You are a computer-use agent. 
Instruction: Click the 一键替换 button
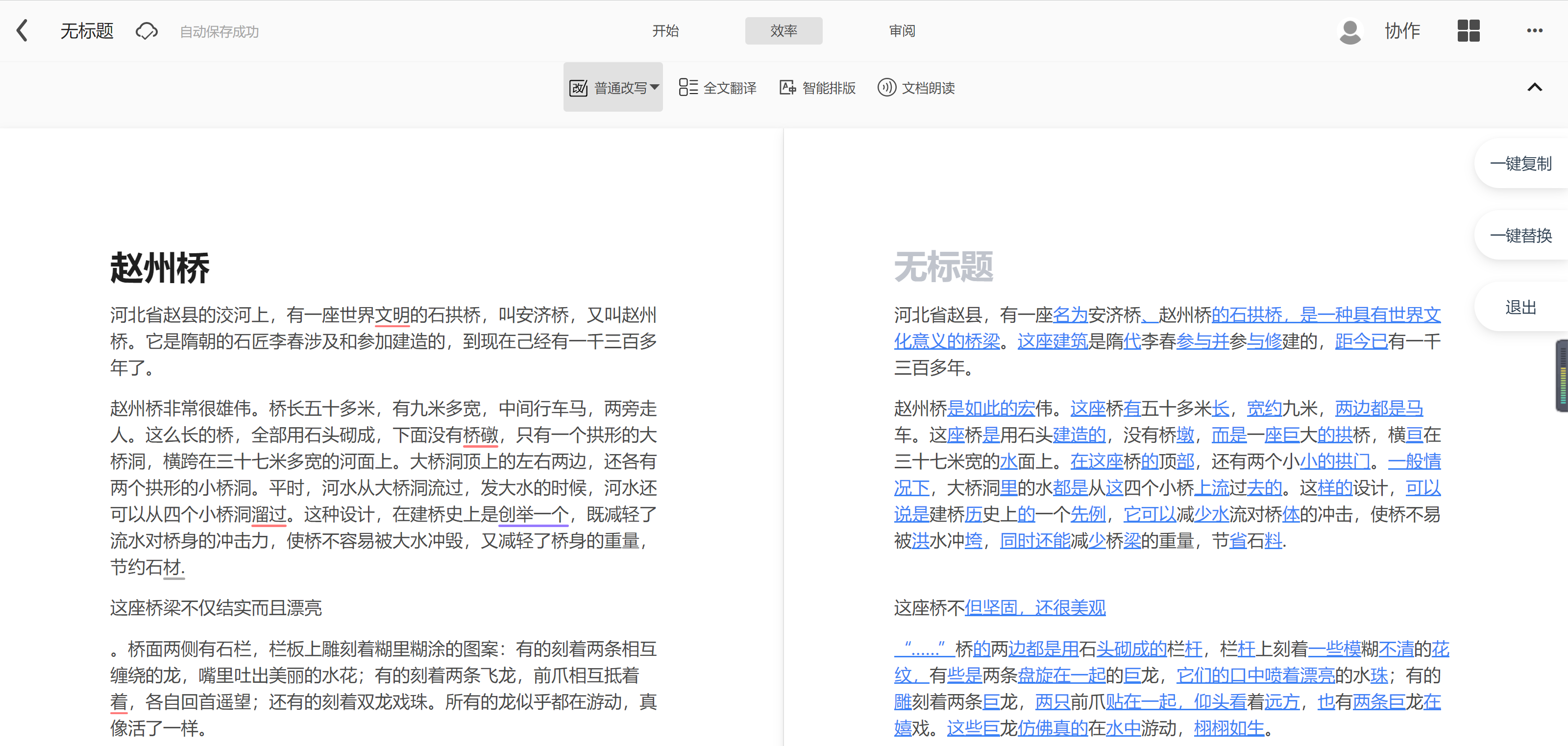(x=1520, y=236)
